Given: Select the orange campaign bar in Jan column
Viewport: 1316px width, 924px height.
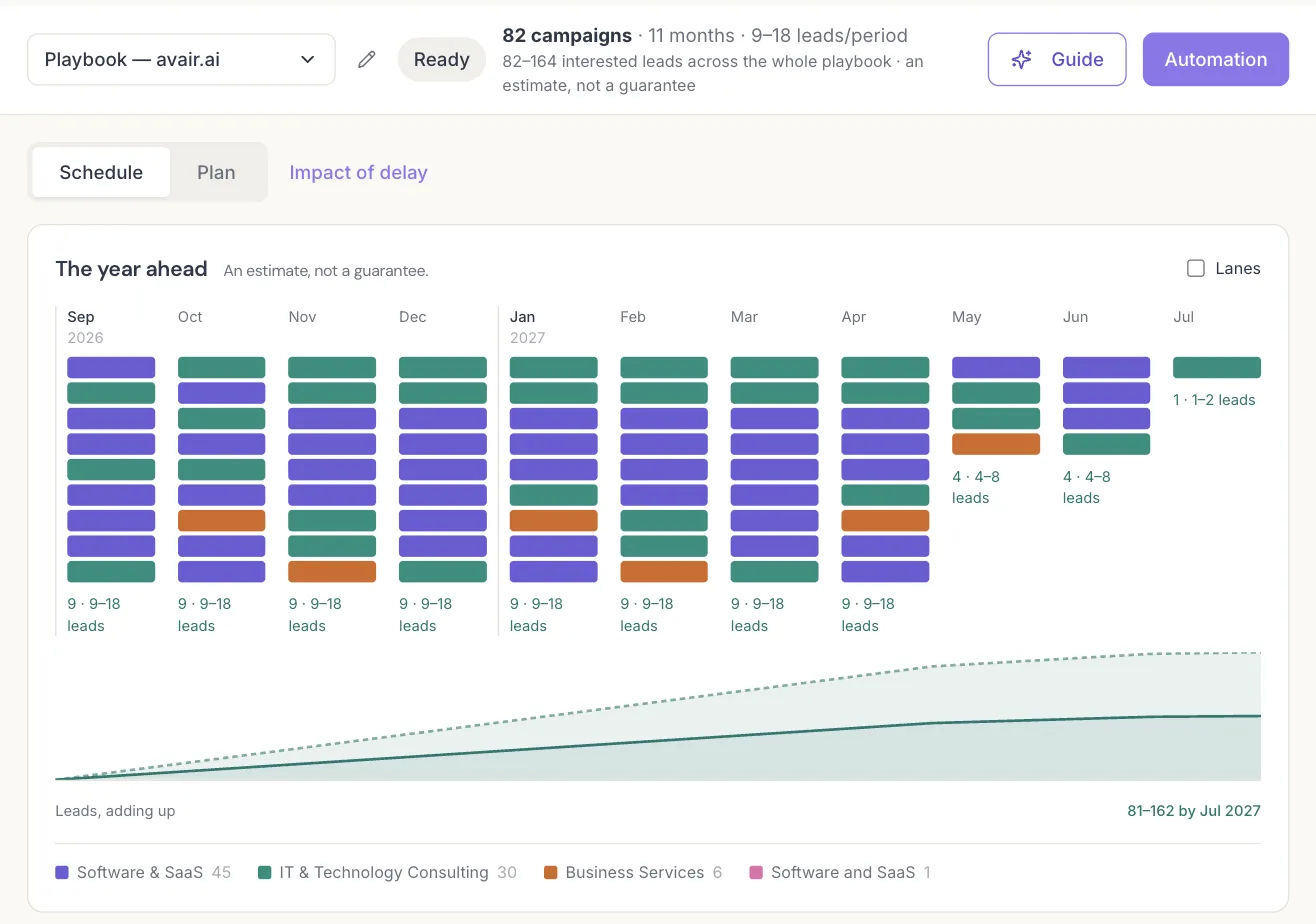Looking at the screenshot, I should pyautogui.click(x=553, y=521).
